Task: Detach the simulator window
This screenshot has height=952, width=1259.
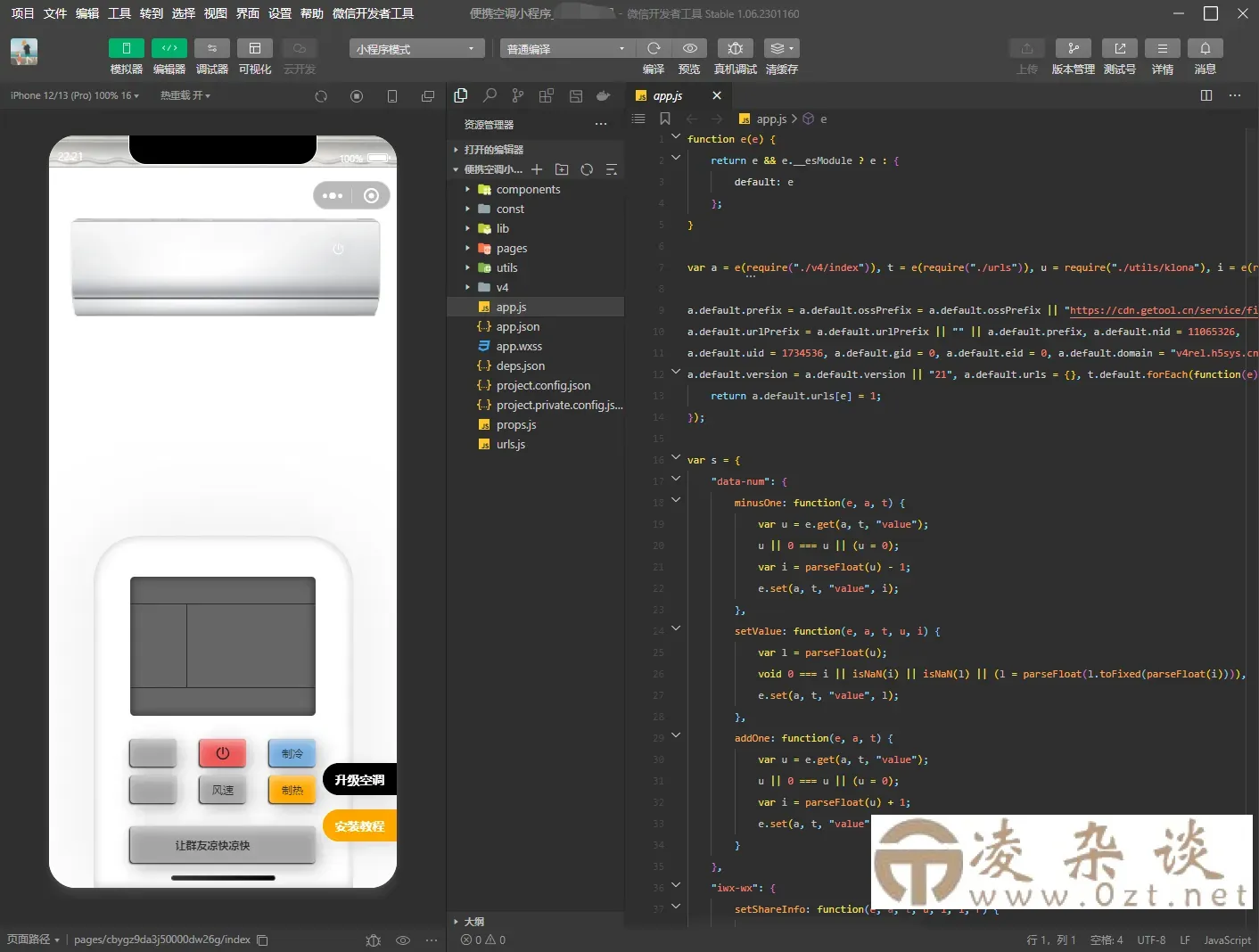Action: coord(428,96)
